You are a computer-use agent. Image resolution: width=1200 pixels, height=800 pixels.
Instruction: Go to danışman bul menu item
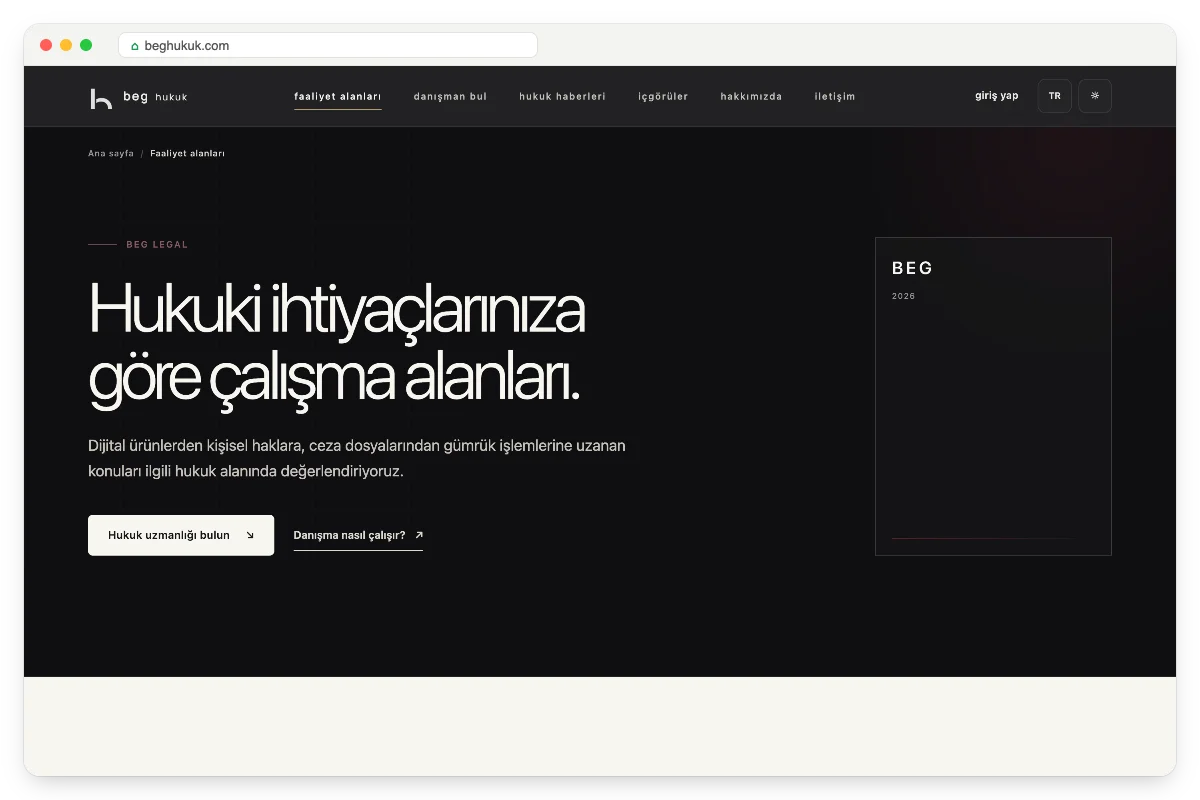450,97
